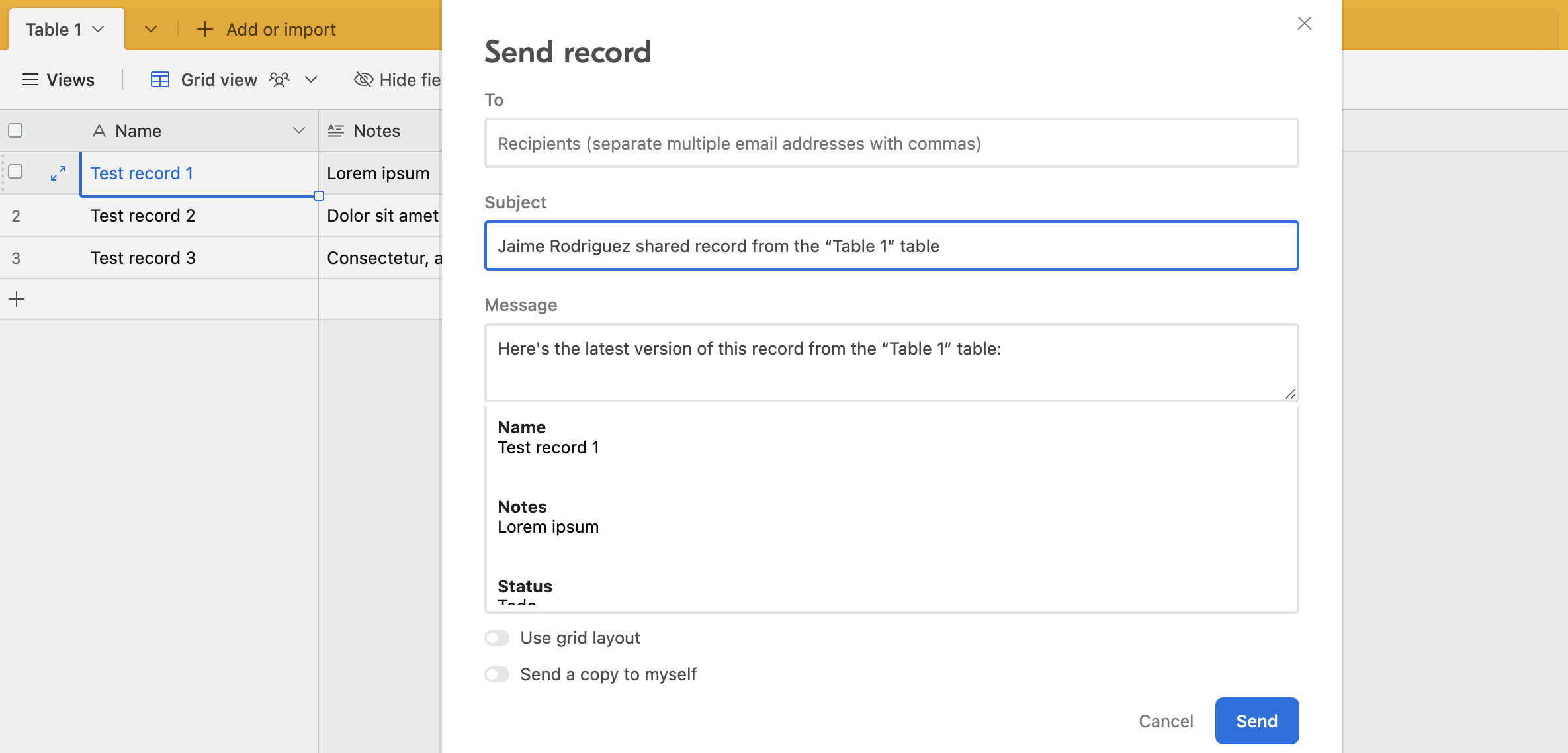Check the checkbox for Test record 1 row
1568x753 pixels.
[x=15, y=171]
